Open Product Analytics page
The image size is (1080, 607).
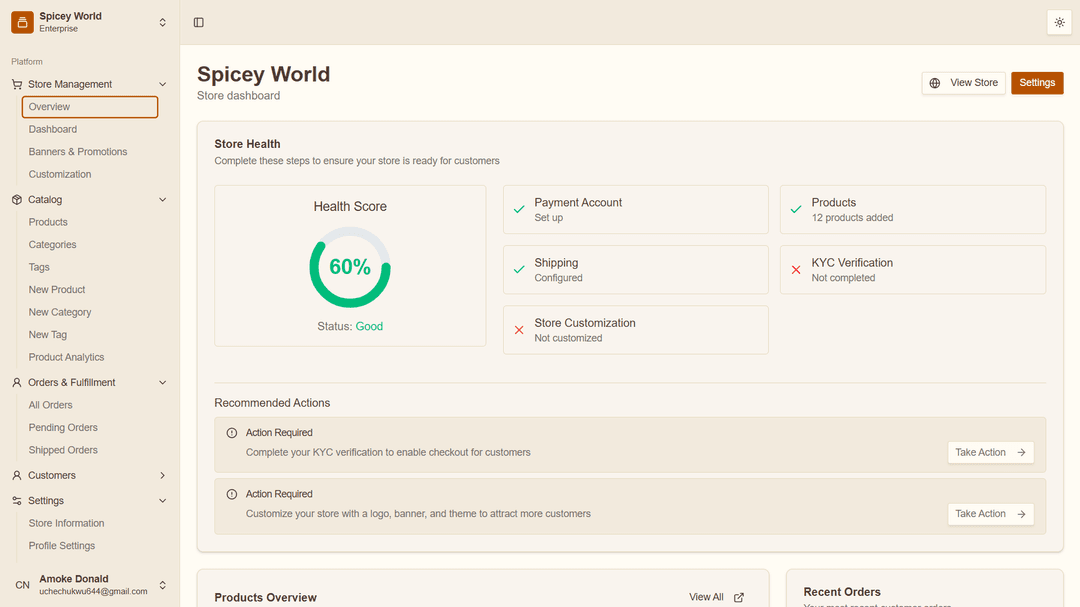[x=66, y=357]
